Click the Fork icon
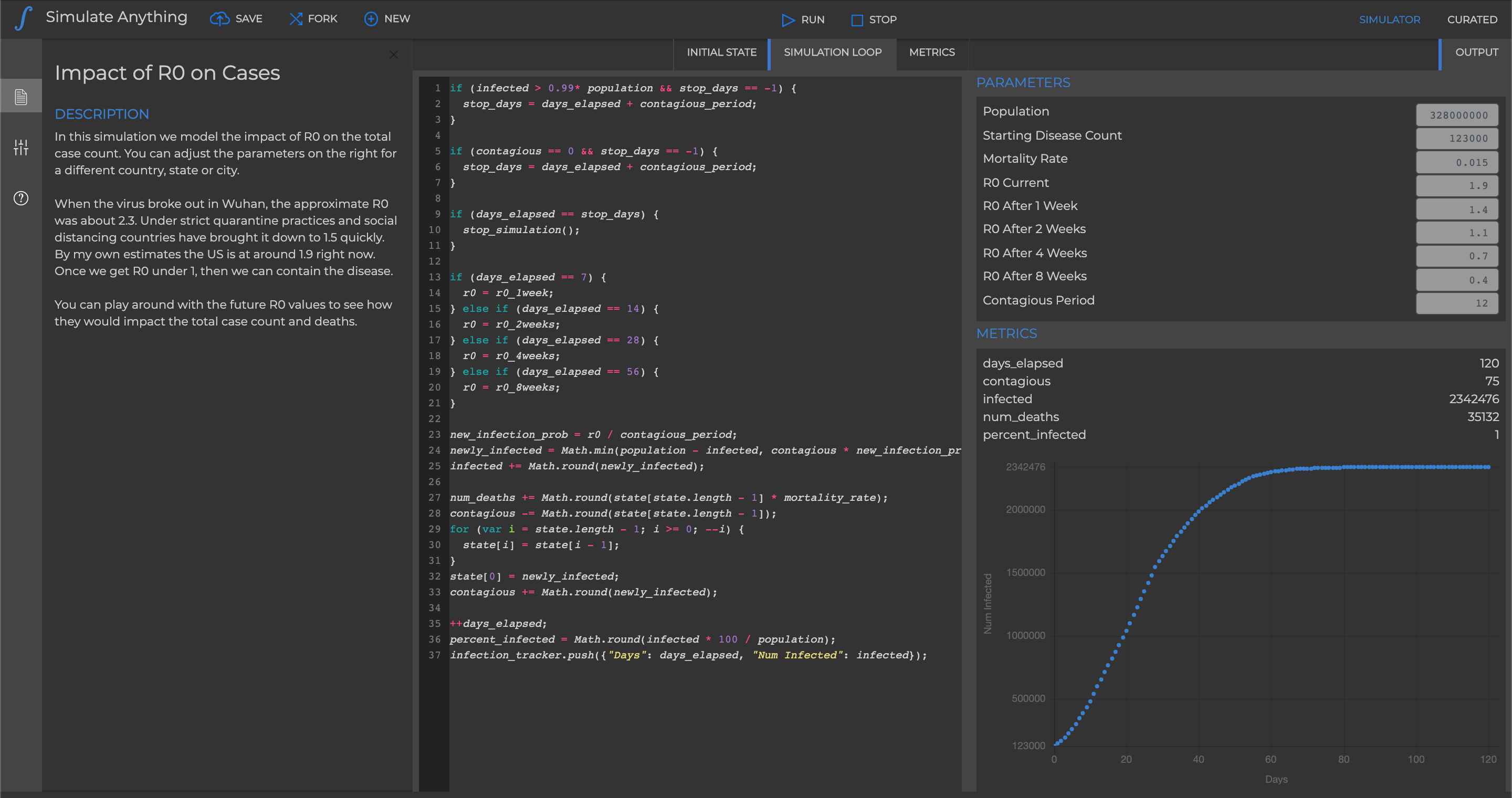Viewport: 1512px width, 798px height. (296, 19)
